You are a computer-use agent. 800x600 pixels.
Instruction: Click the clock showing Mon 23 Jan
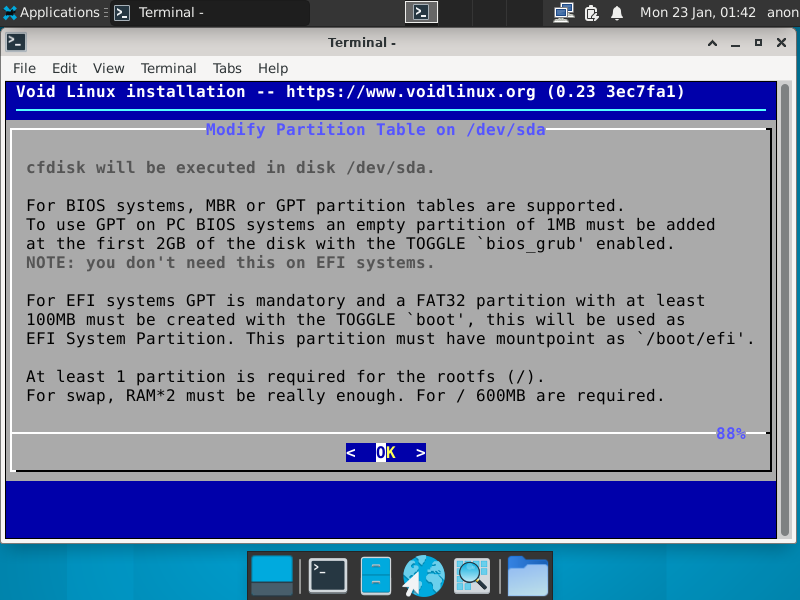pyautogui.click(x=697, y=12)
